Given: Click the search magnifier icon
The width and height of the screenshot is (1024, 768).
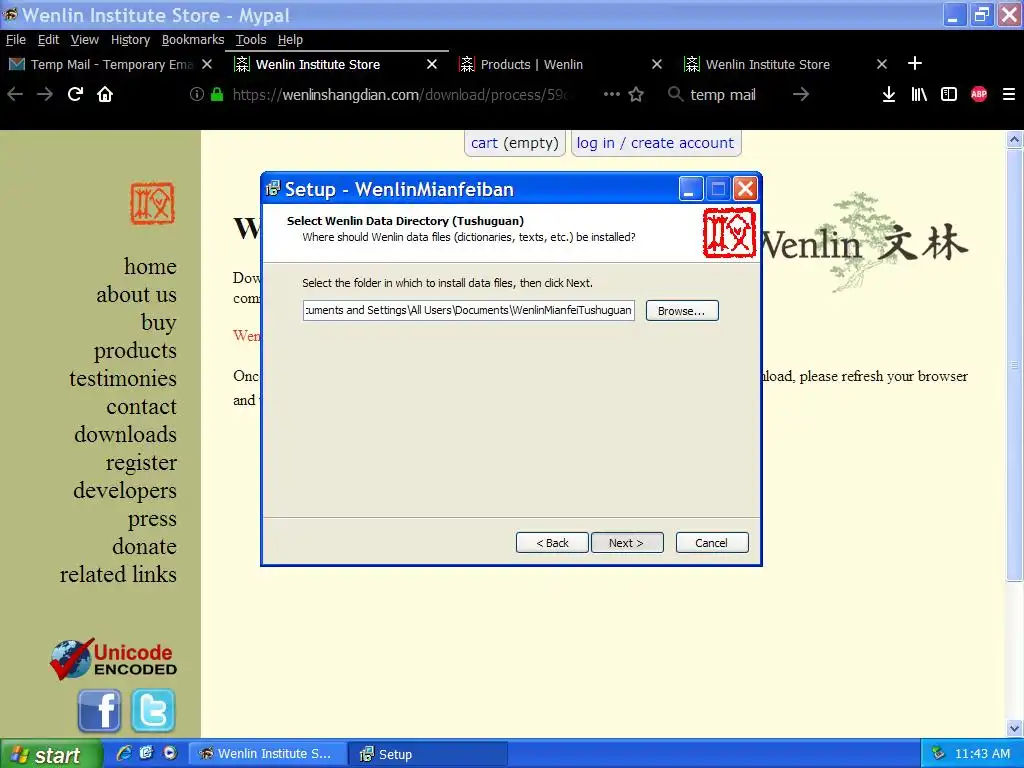Looking at the screenshot, I should coord(675,94).
